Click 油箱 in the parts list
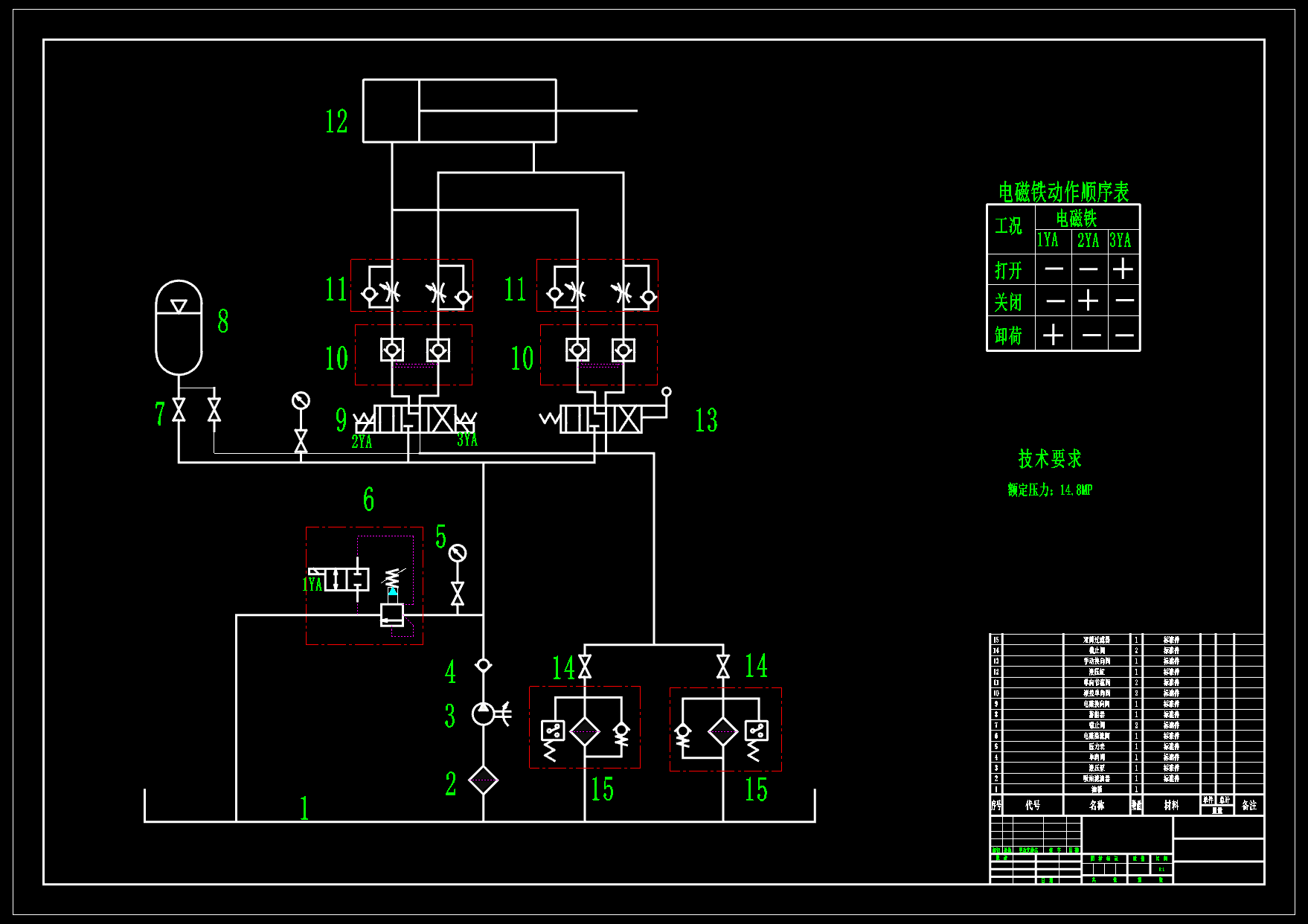The width and height of the screenshot is (1308, 924). click(1097, 789)
